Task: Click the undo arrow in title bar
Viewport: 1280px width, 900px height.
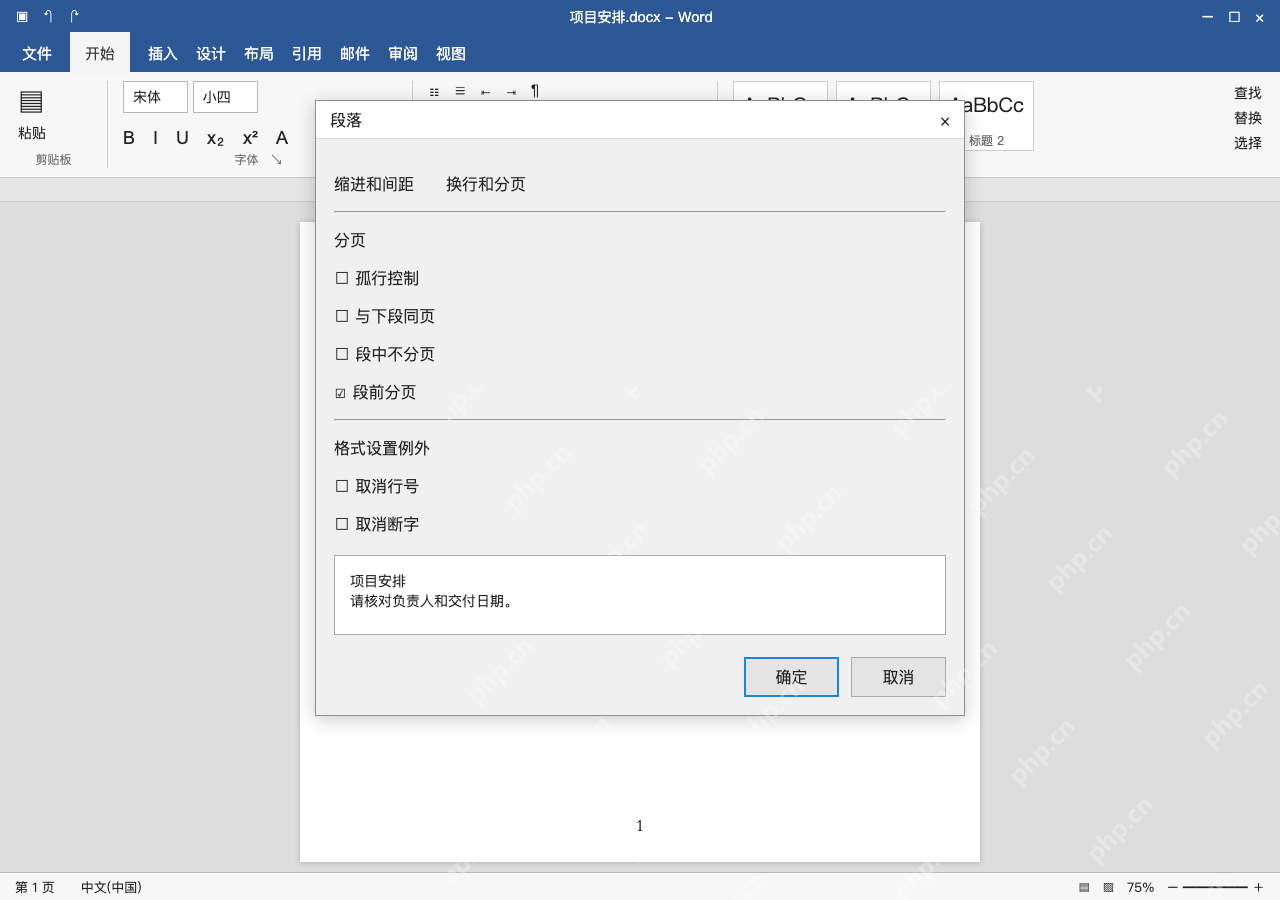Action: click(x=48, y=16)
